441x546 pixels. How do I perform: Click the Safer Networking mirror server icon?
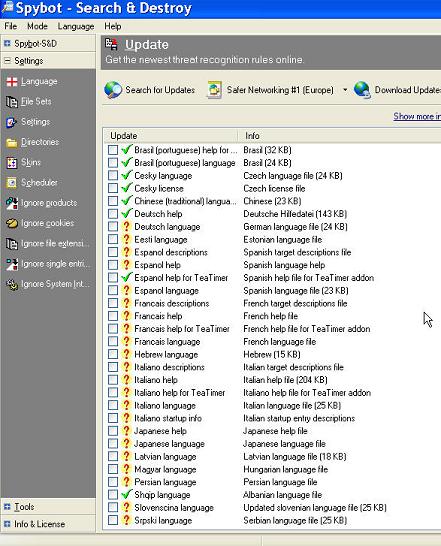point(215,90)
